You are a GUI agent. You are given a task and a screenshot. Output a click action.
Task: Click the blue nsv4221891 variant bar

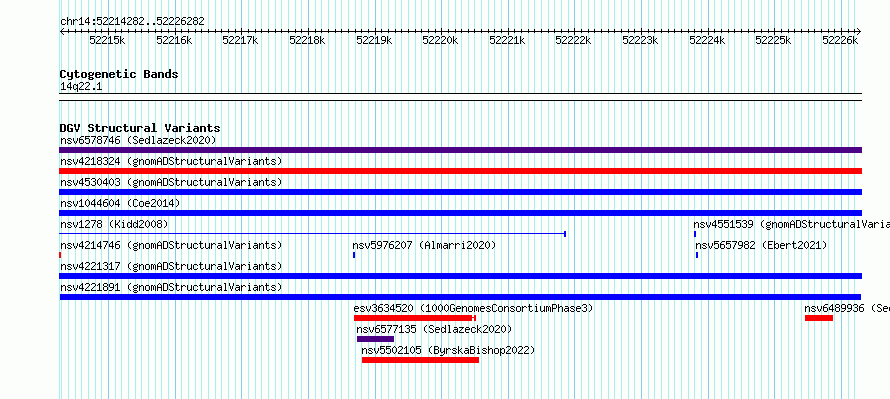(x=460, y=297)
